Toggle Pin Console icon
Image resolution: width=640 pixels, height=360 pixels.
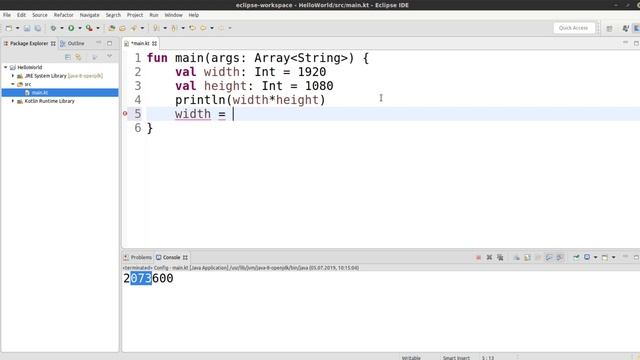pyautogui.click(x=576, y=258)
